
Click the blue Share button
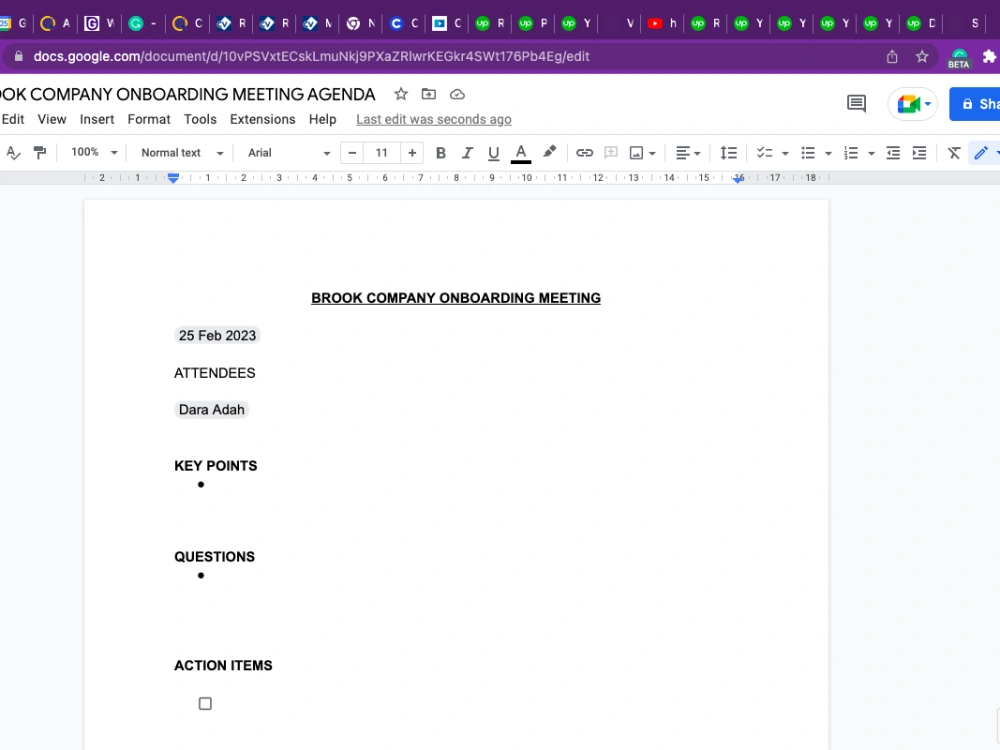click(x=976, y=103)
